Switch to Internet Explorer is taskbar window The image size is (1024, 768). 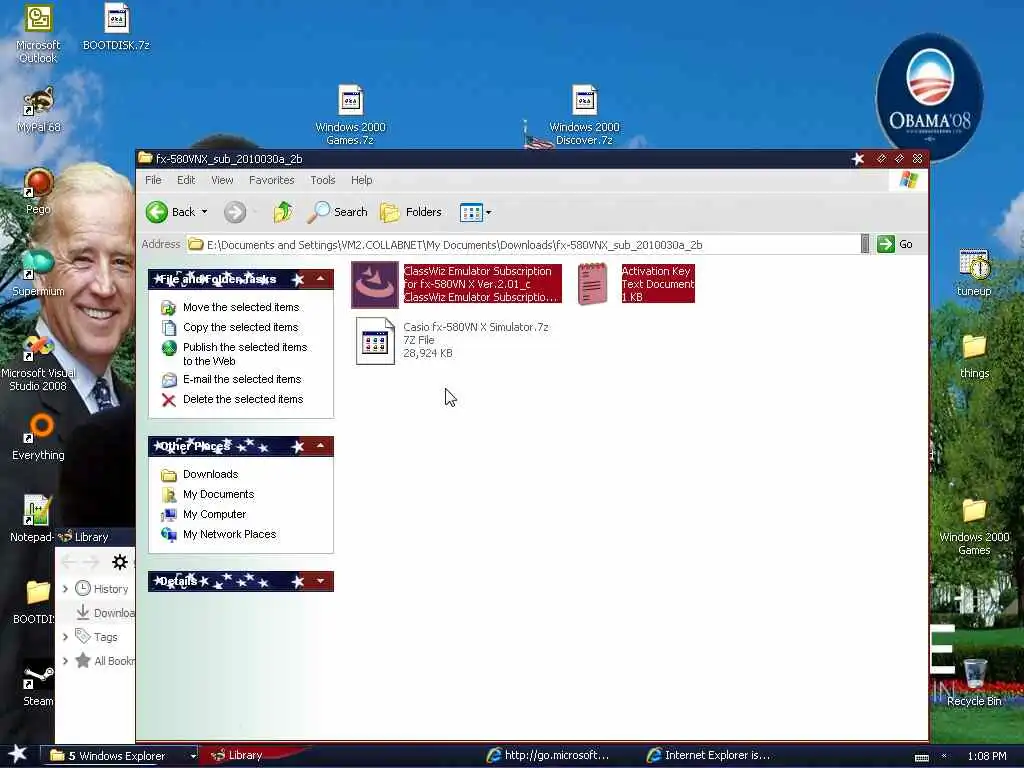click(709, 755)
